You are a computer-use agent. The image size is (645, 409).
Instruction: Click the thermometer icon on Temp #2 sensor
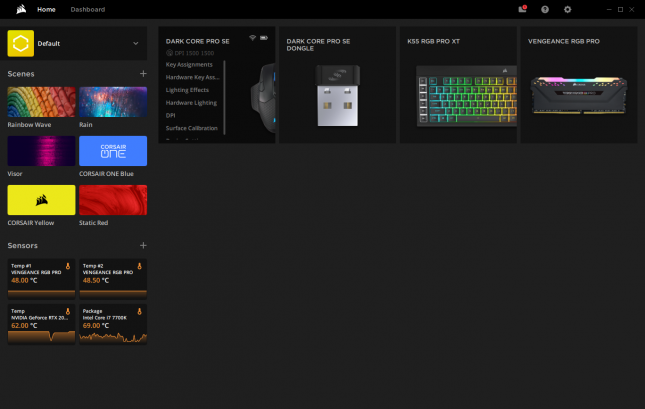pyautogui.click(x=139, y=266)
